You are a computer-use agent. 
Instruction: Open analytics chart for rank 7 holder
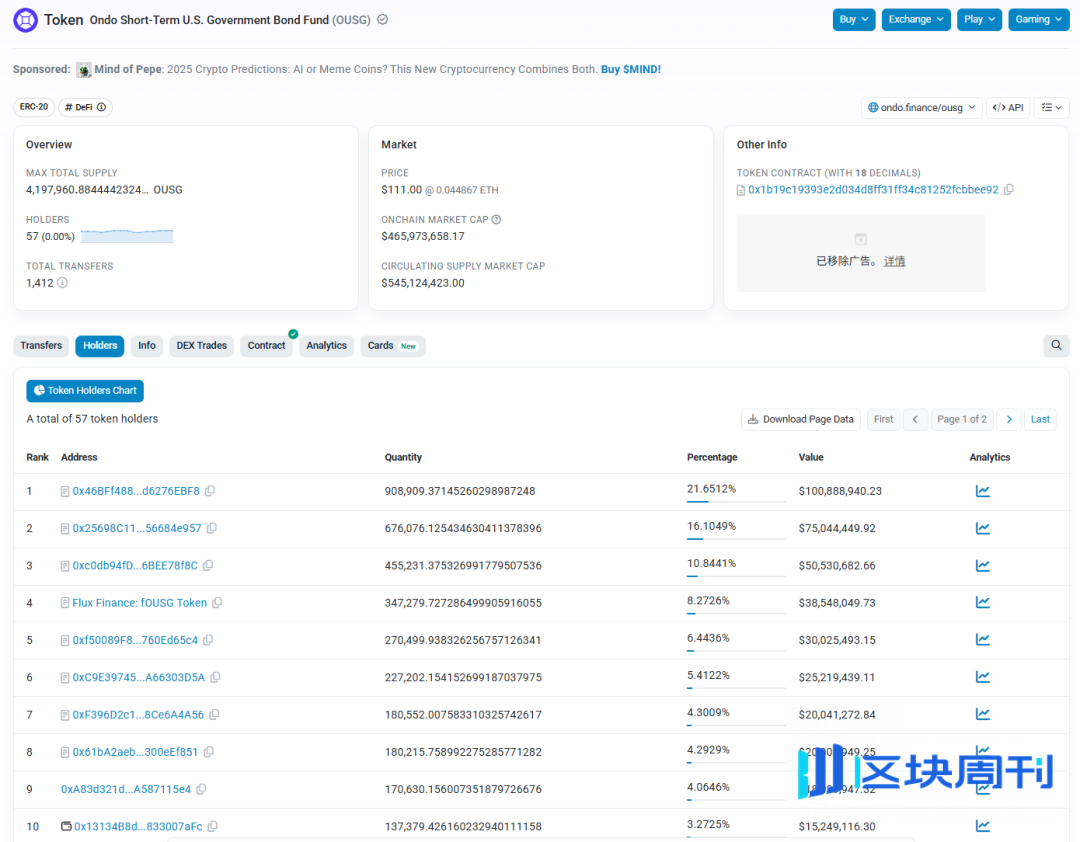pos(982,714)
